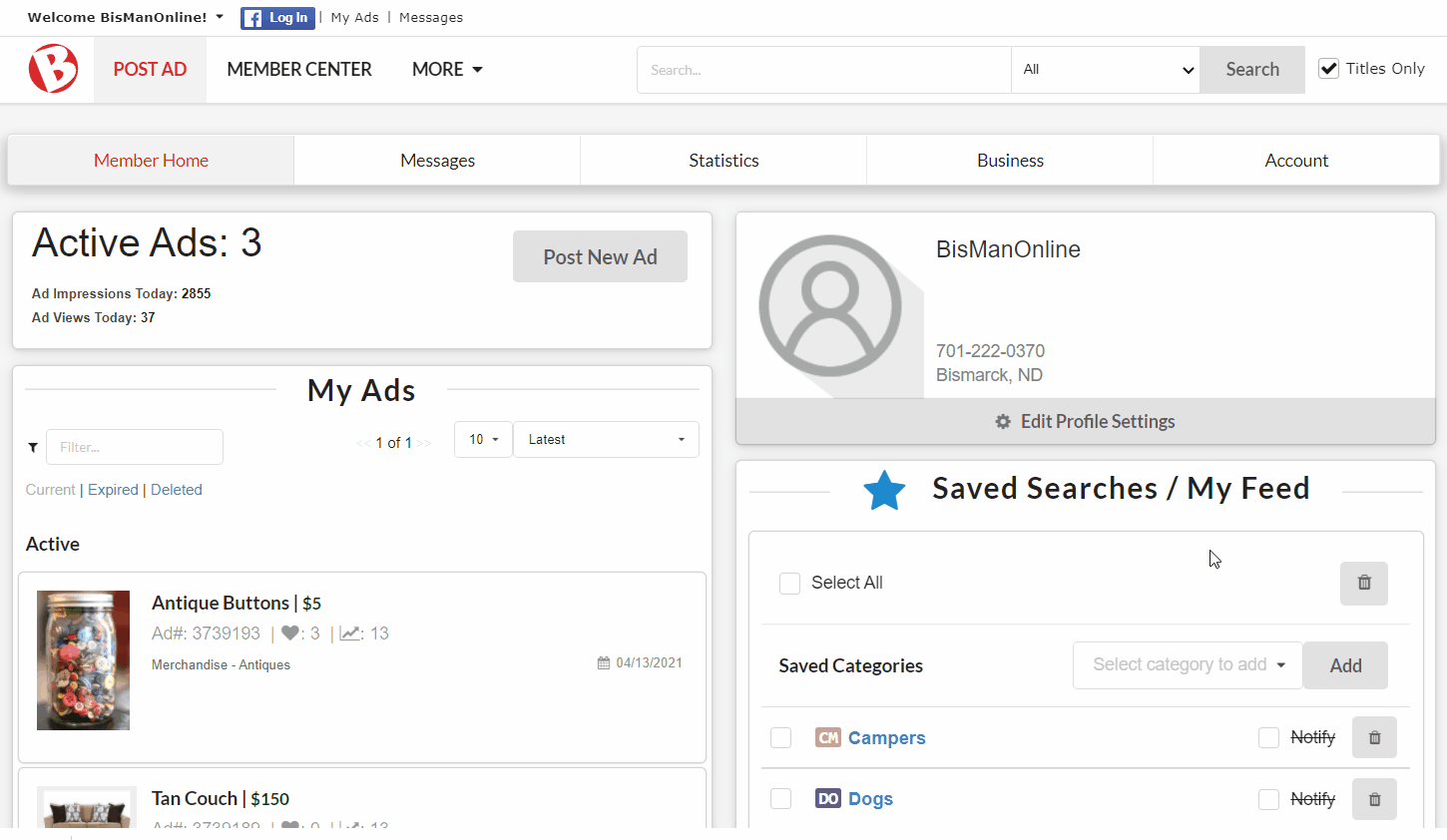Check the Select All checkbox
The width and height of the screenshot is (1447, 840).
coord(789,583)
